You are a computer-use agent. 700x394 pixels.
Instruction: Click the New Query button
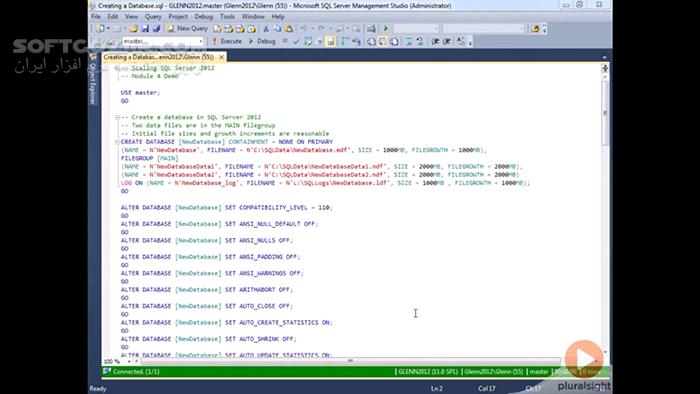[187, 29]
